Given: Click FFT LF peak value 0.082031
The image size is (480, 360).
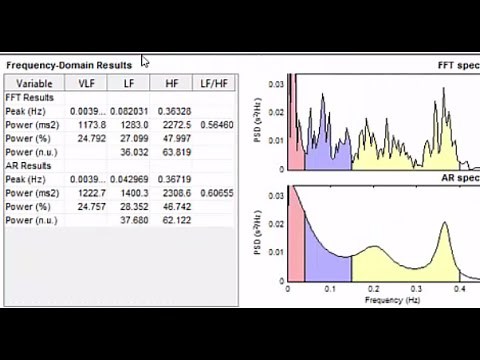Looking at the screenshot, I should (x=129, y=111).
